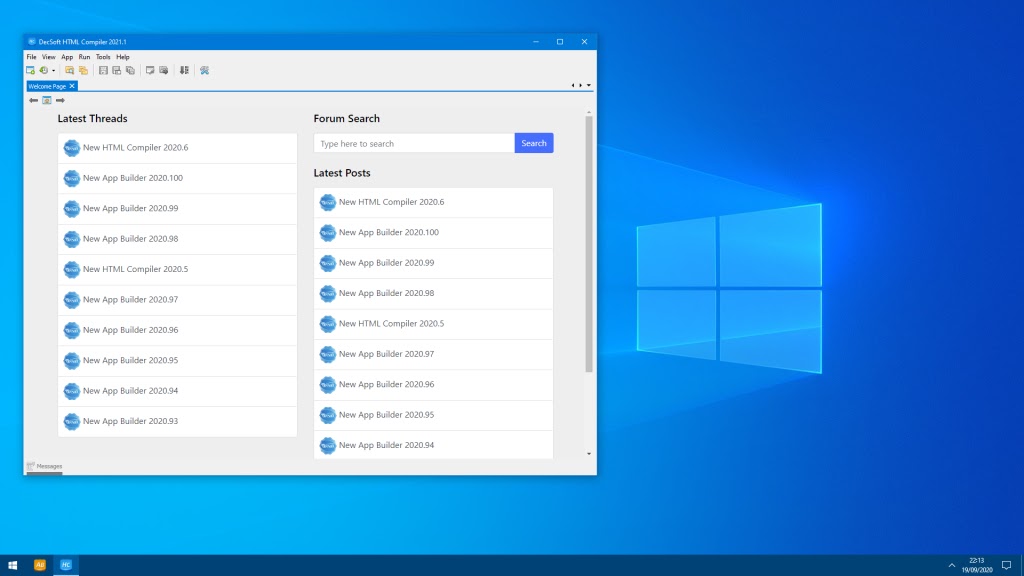Open the App menu
This screenshot has width=1024, height=576.
(67, 57)
